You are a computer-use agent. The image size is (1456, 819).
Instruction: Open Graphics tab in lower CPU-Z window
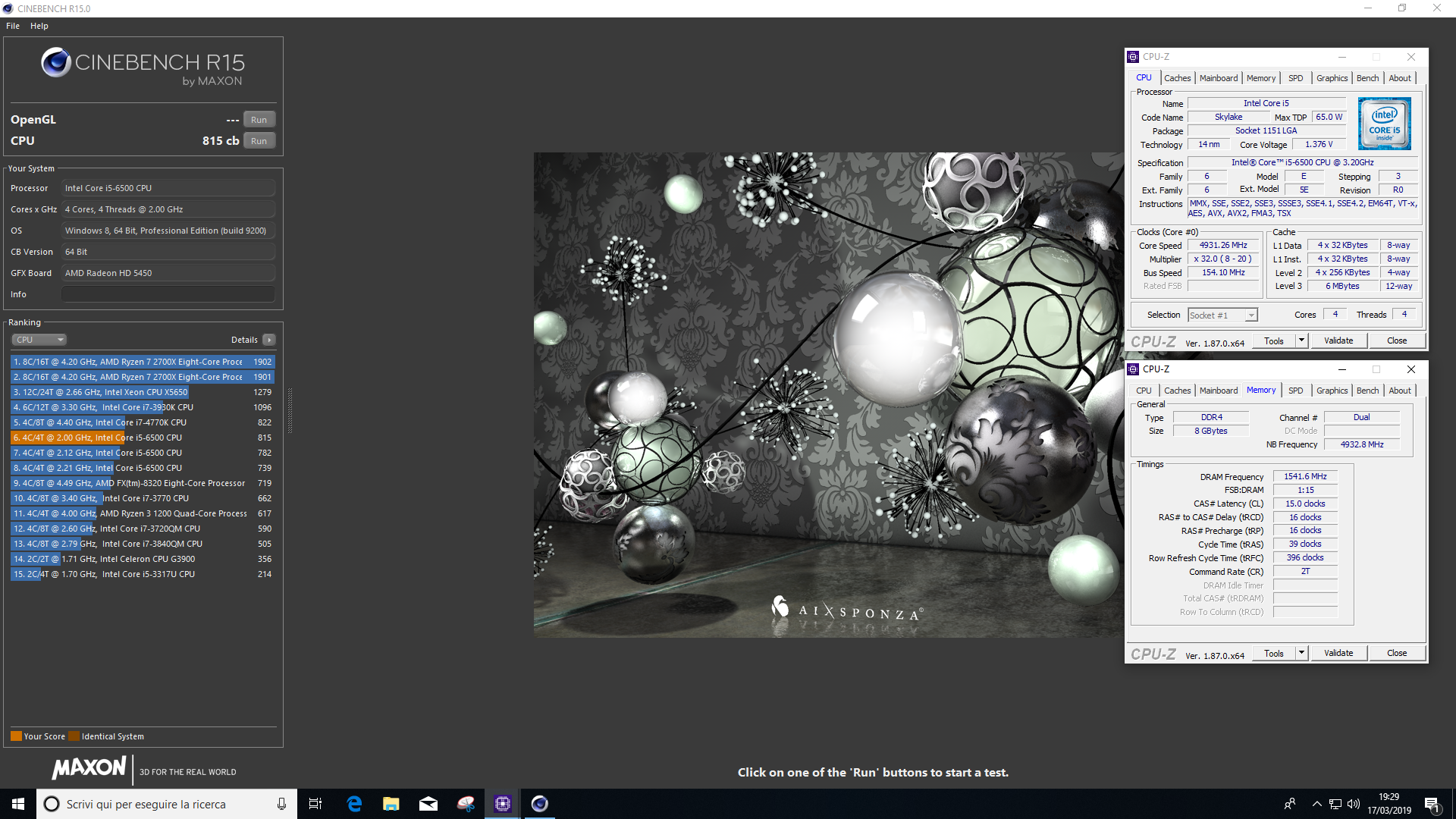pos(1332,391)
